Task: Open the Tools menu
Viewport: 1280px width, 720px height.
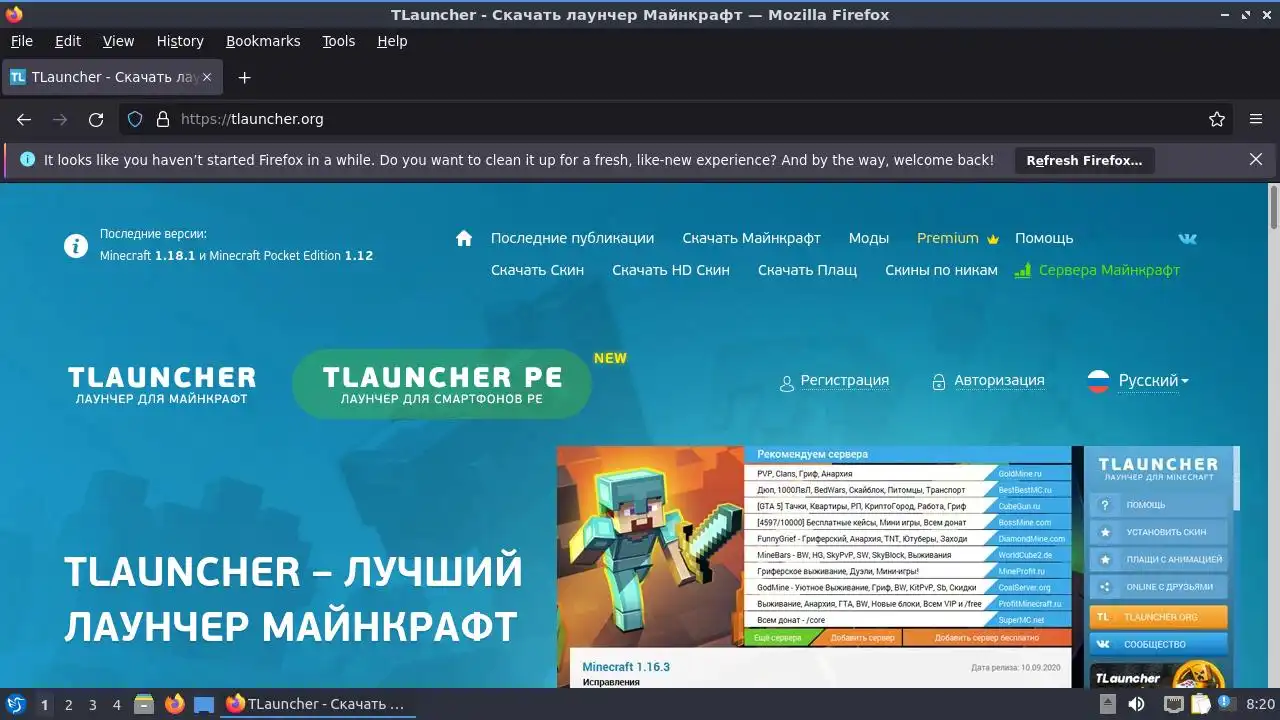Action: [x=339, y=41]
